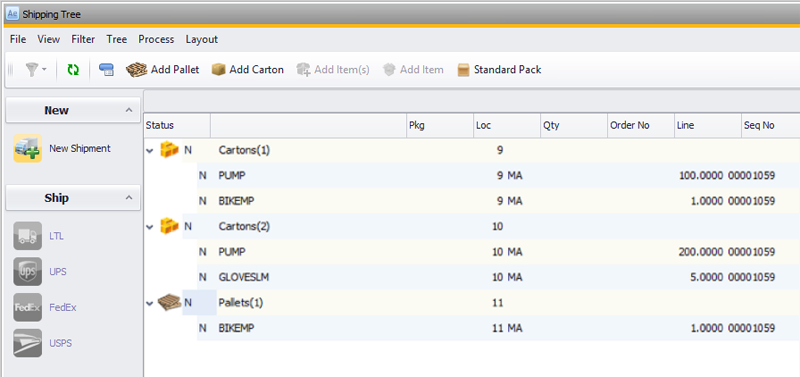Open the View menu
Screen dimensions: 800x377
click(x=48, y=39)
